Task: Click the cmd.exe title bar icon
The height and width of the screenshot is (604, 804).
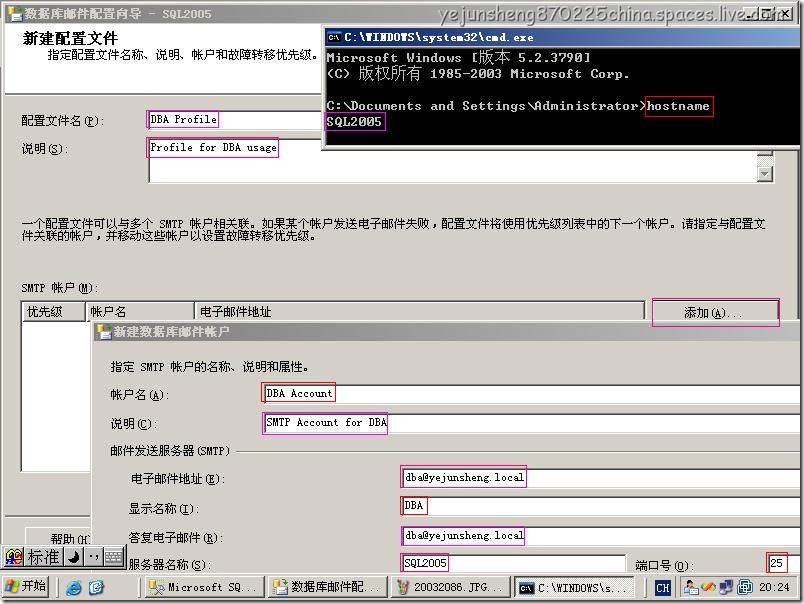Action: point(334,37)
